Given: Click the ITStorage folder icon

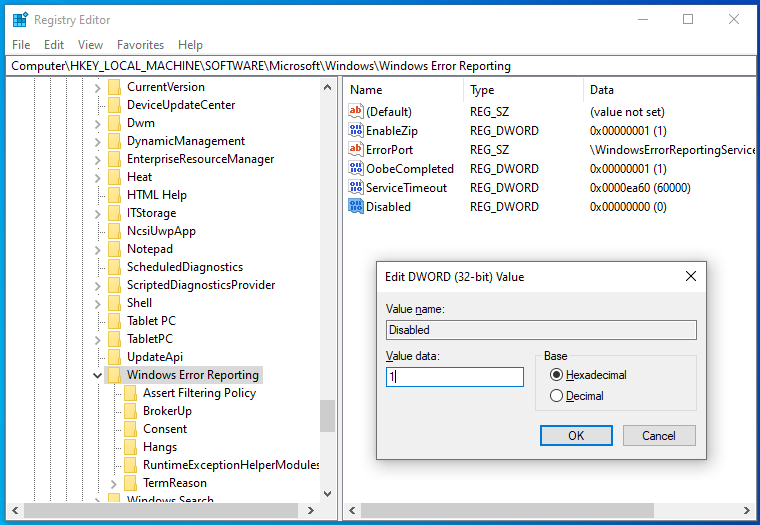Looking at the screenshot, I should pos(114,213).
